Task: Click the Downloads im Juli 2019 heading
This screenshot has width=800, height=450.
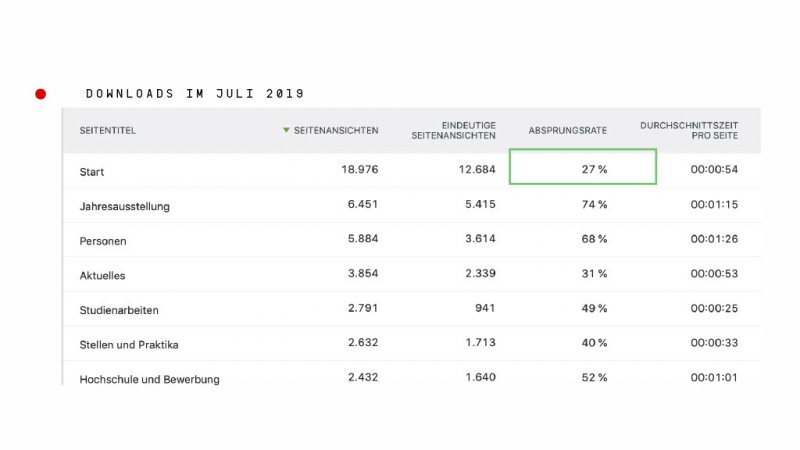Action: (x=195, y=93)
